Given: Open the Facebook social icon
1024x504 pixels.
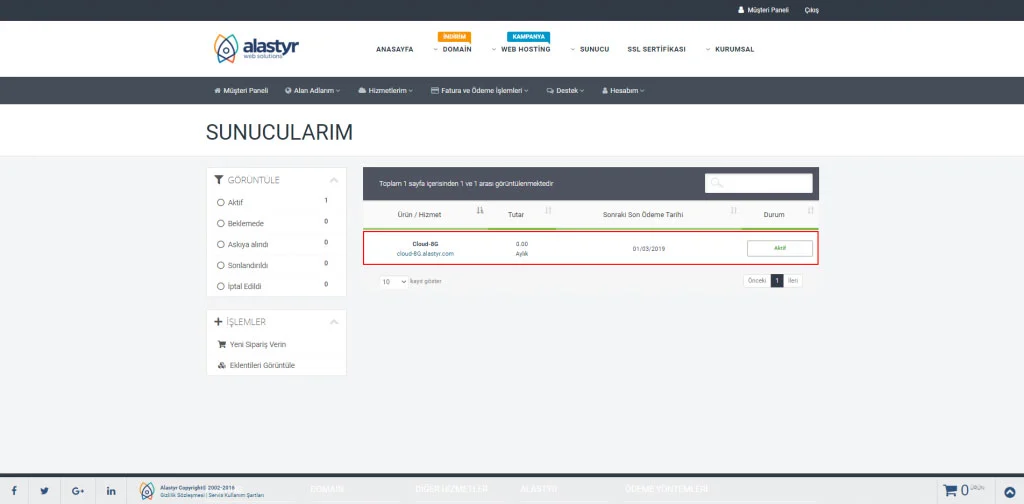Looking at the screenshot, I should (14, 491).
